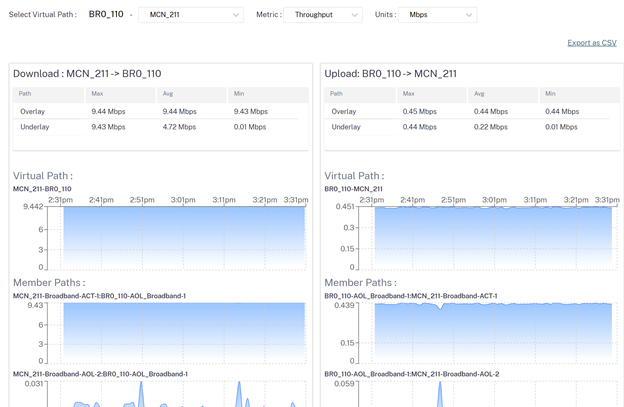Viewport: 624px width, 407px height.
Task: Click the Path column header in Download table
Action: 49,94
